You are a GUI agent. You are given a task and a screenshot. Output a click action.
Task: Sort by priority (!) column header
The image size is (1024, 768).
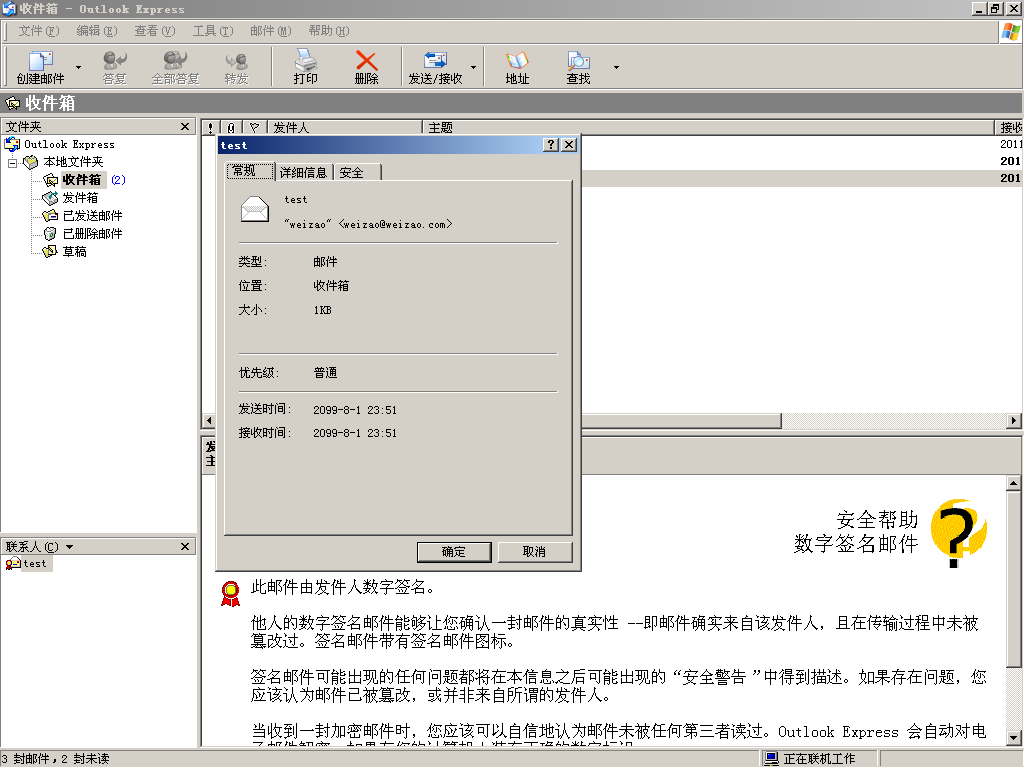coord(210,127)
